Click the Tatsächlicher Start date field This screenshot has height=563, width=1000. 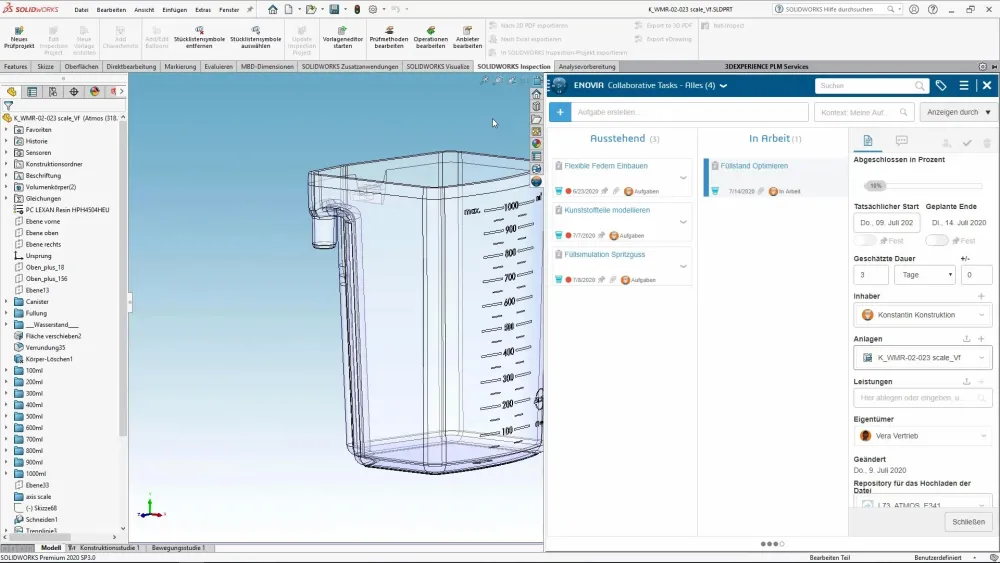tap(886, 223)
